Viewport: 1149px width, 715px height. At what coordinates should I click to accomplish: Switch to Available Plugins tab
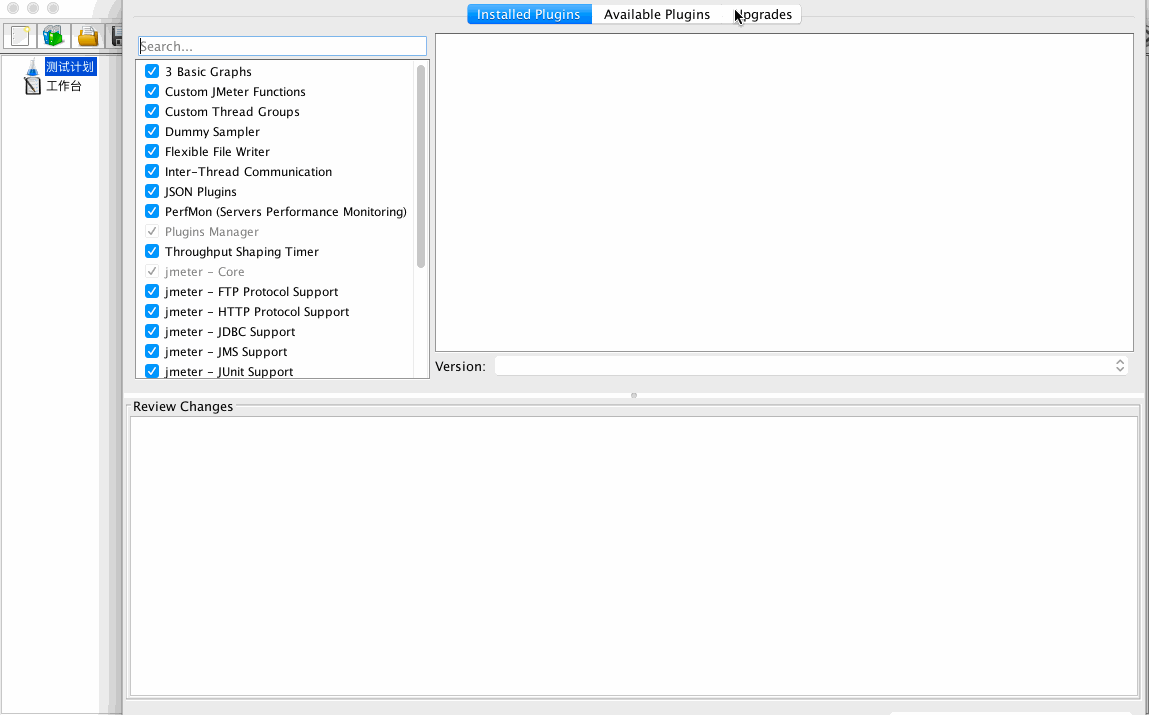657,14
